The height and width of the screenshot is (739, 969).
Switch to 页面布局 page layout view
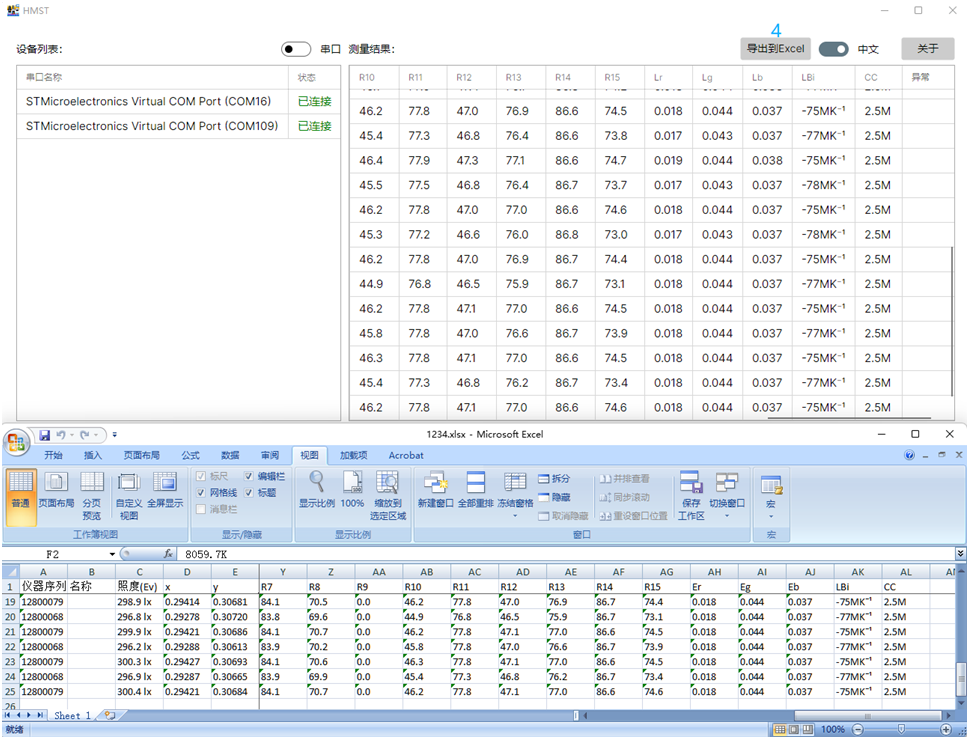[x=55, y=493]
